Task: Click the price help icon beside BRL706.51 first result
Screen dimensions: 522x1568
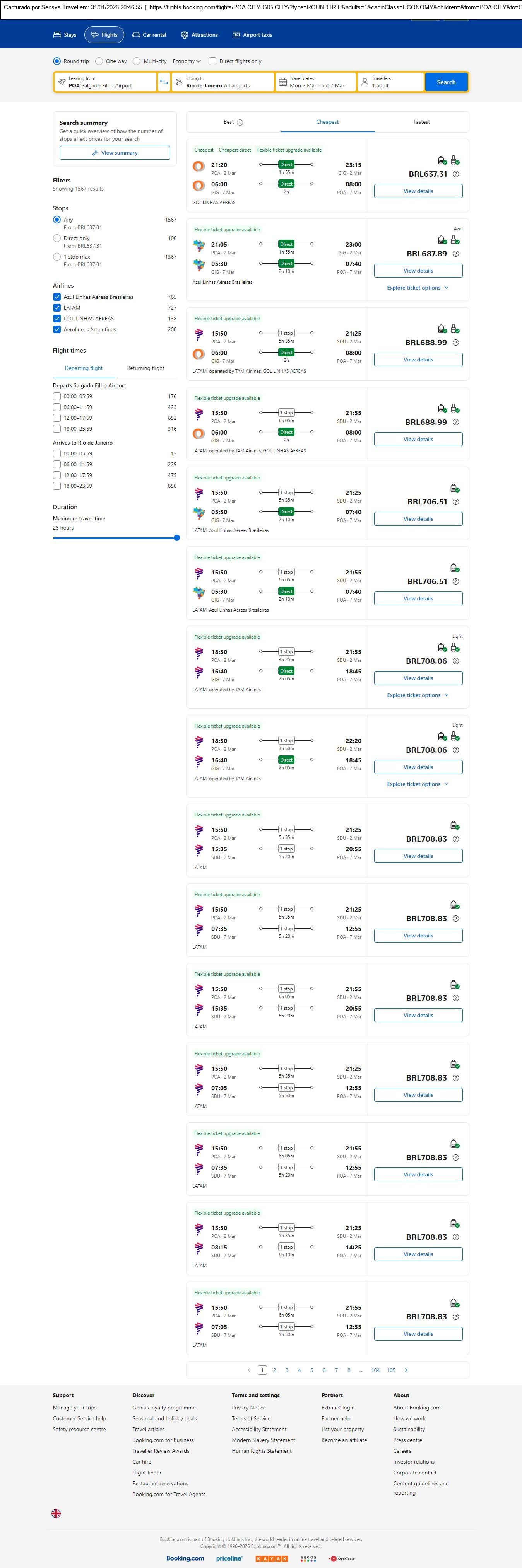Action: pyautogui.click(x=455, y=502)
